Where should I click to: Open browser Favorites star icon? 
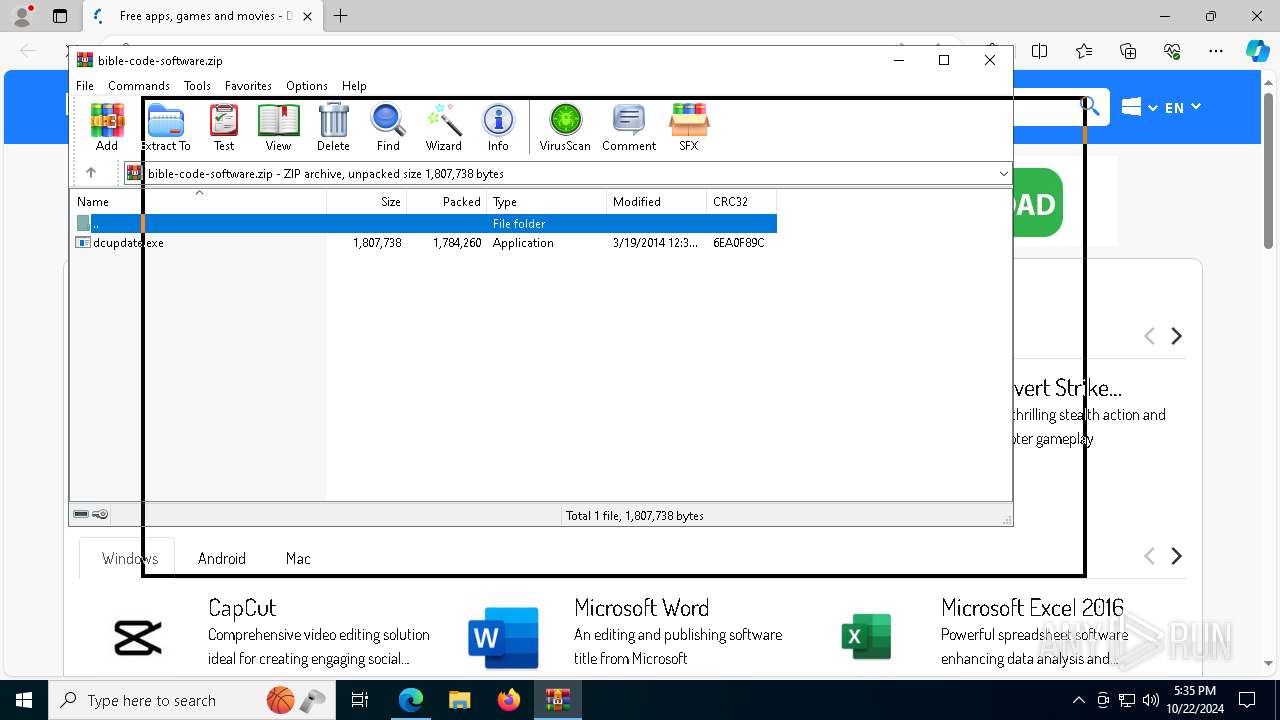click(x=1084, y=51)
